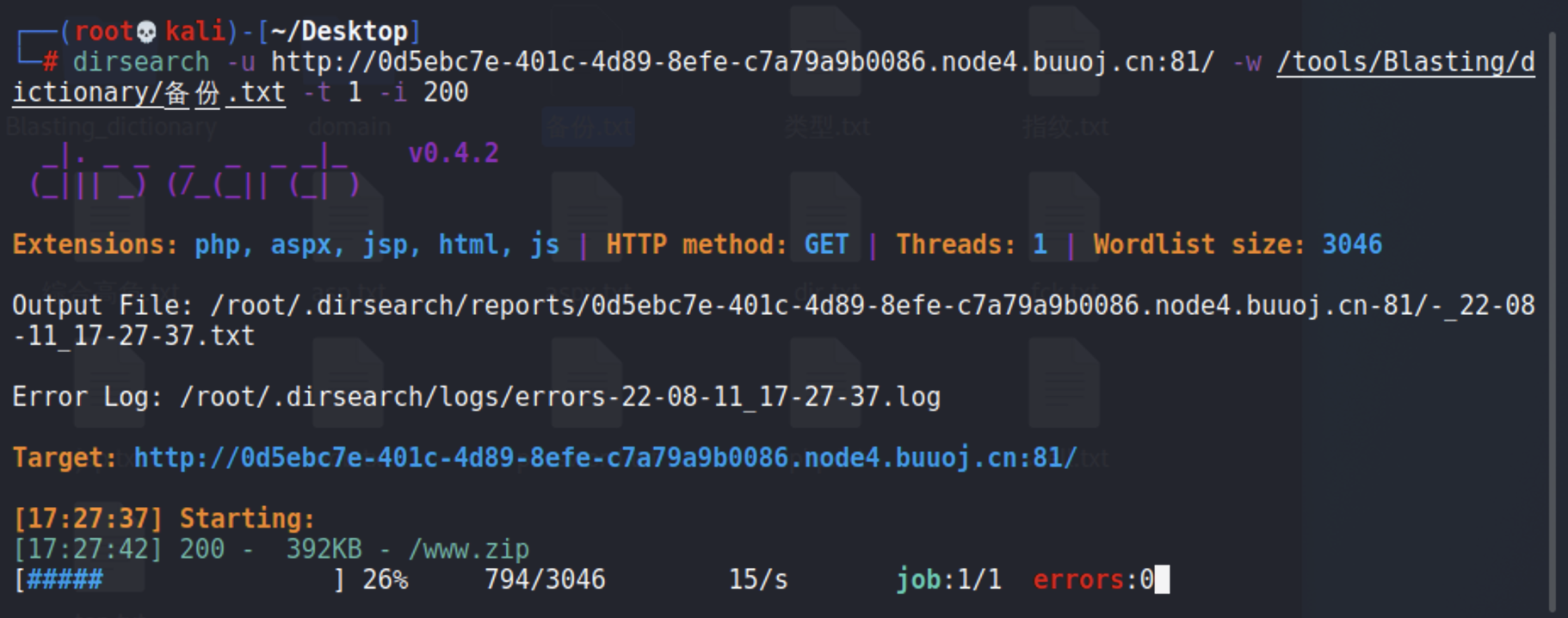Click the v0.4.2 version text
Image resolution: width=1568 pixels, height=618 pixels.
click(x=454, y=153)
